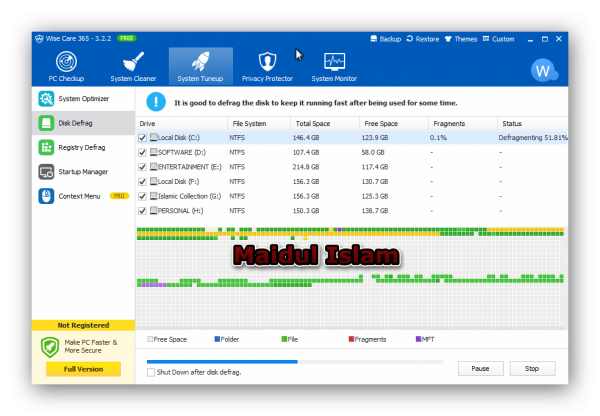This screenshot has height=416, width=600.
Task: Click the System Optimizer gear icon
Action: [46, 99]
